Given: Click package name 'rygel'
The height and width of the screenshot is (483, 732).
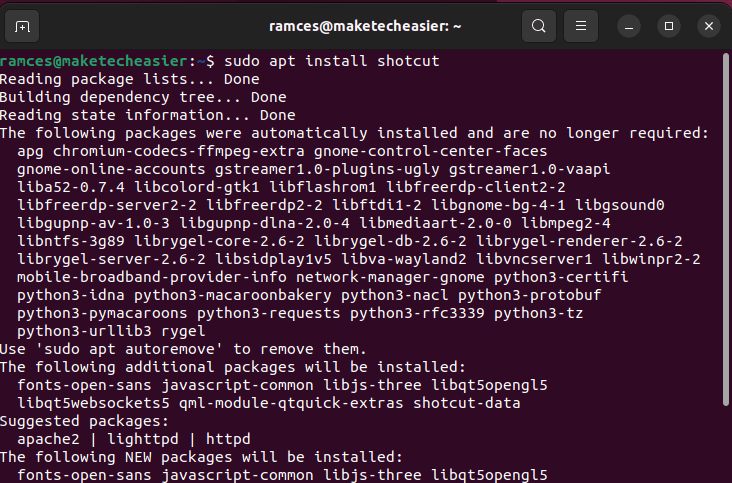Looking at the screenshot, I should (x=183, y=331).
